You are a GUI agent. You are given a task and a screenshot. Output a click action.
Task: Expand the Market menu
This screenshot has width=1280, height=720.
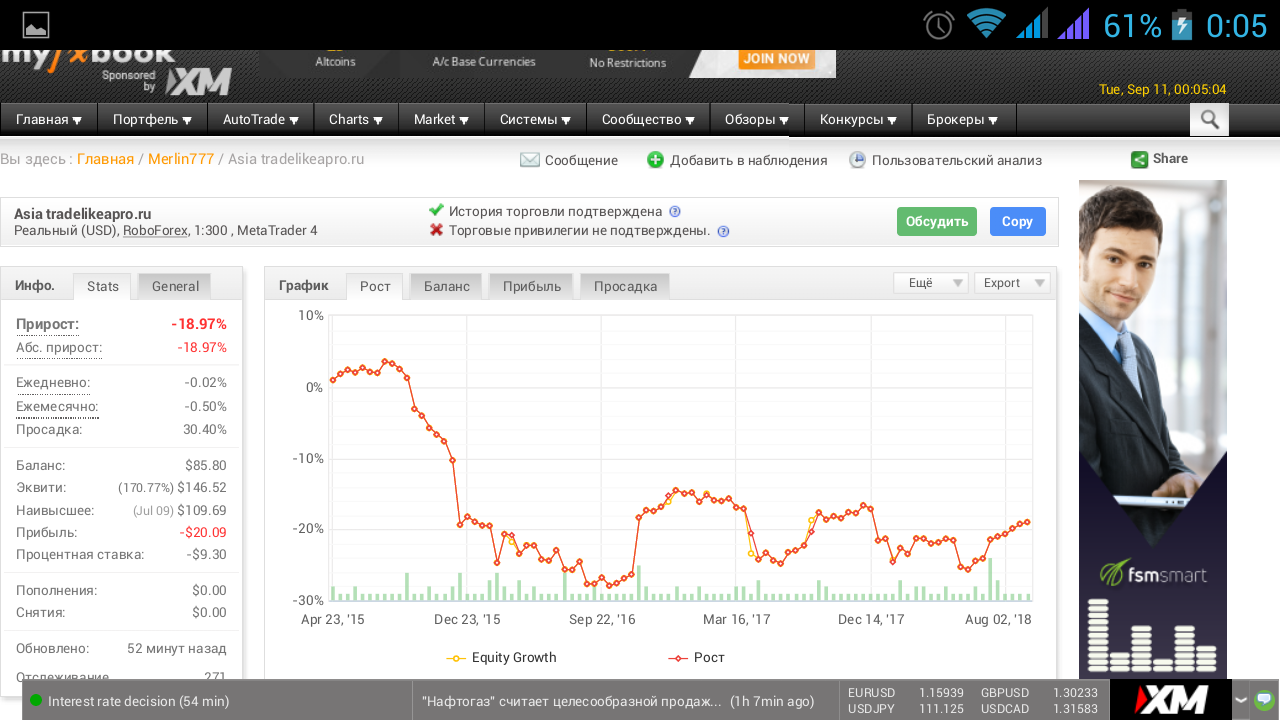click(442, 120)
